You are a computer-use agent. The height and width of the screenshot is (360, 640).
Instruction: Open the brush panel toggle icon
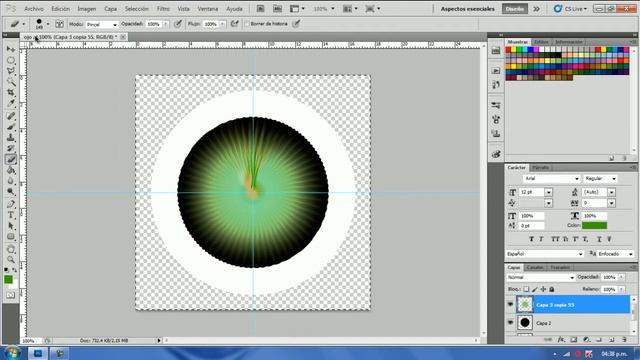(60, 24)
